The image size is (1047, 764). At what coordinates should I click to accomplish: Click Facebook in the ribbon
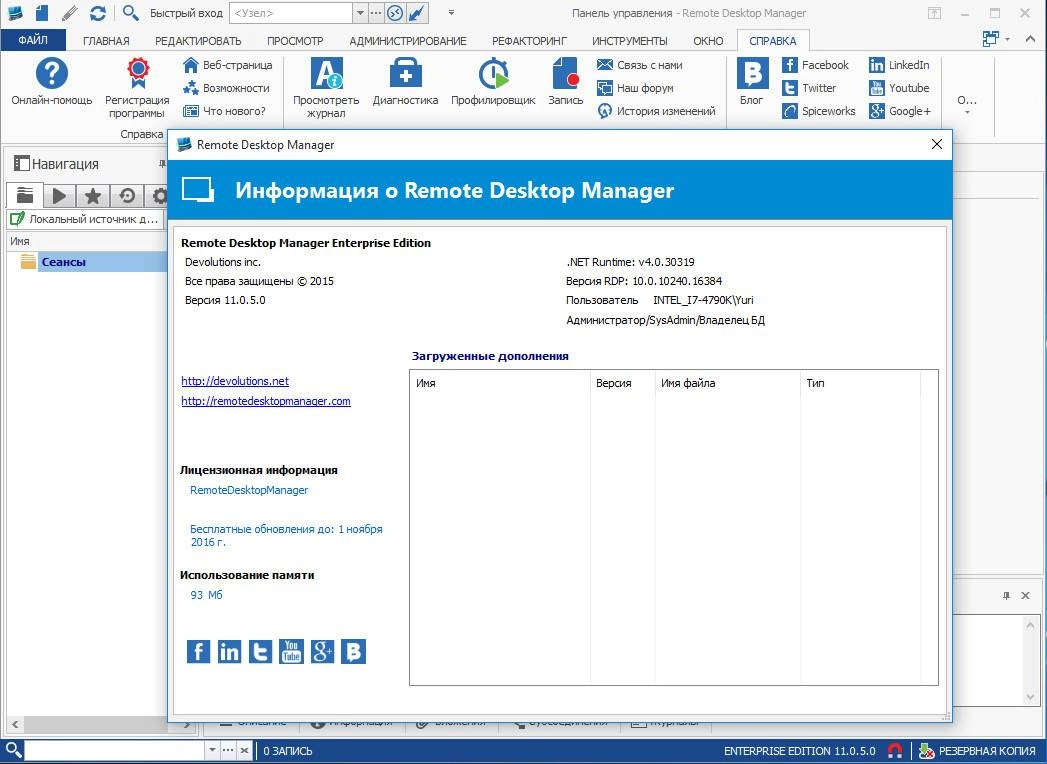pyautogui.click(x=815, y=65)
